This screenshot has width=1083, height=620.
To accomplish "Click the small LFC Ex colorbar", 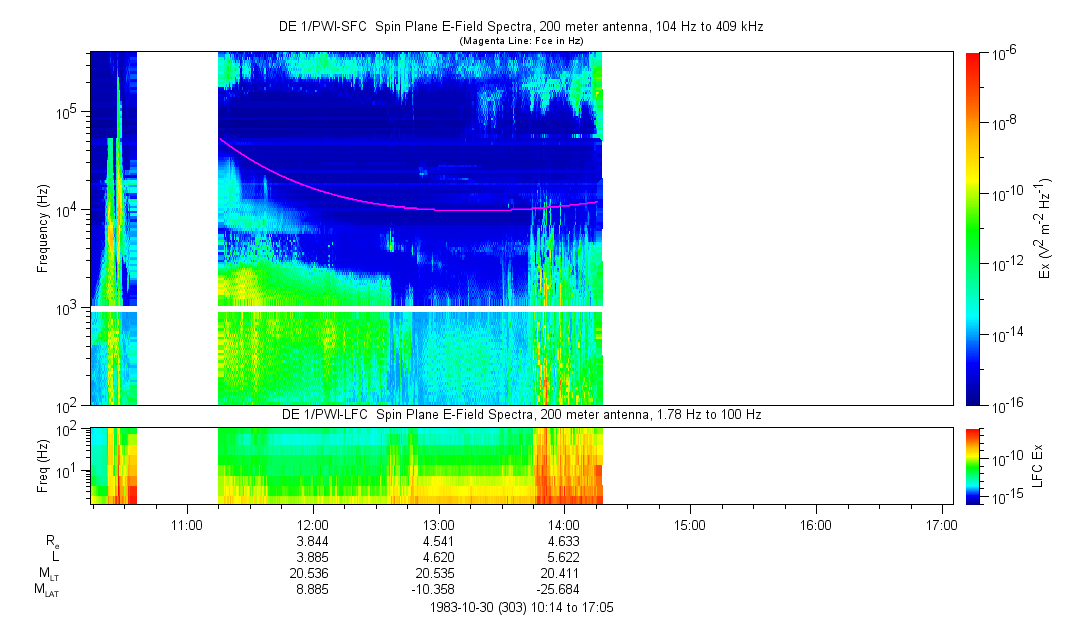I will tap(974, 465).
